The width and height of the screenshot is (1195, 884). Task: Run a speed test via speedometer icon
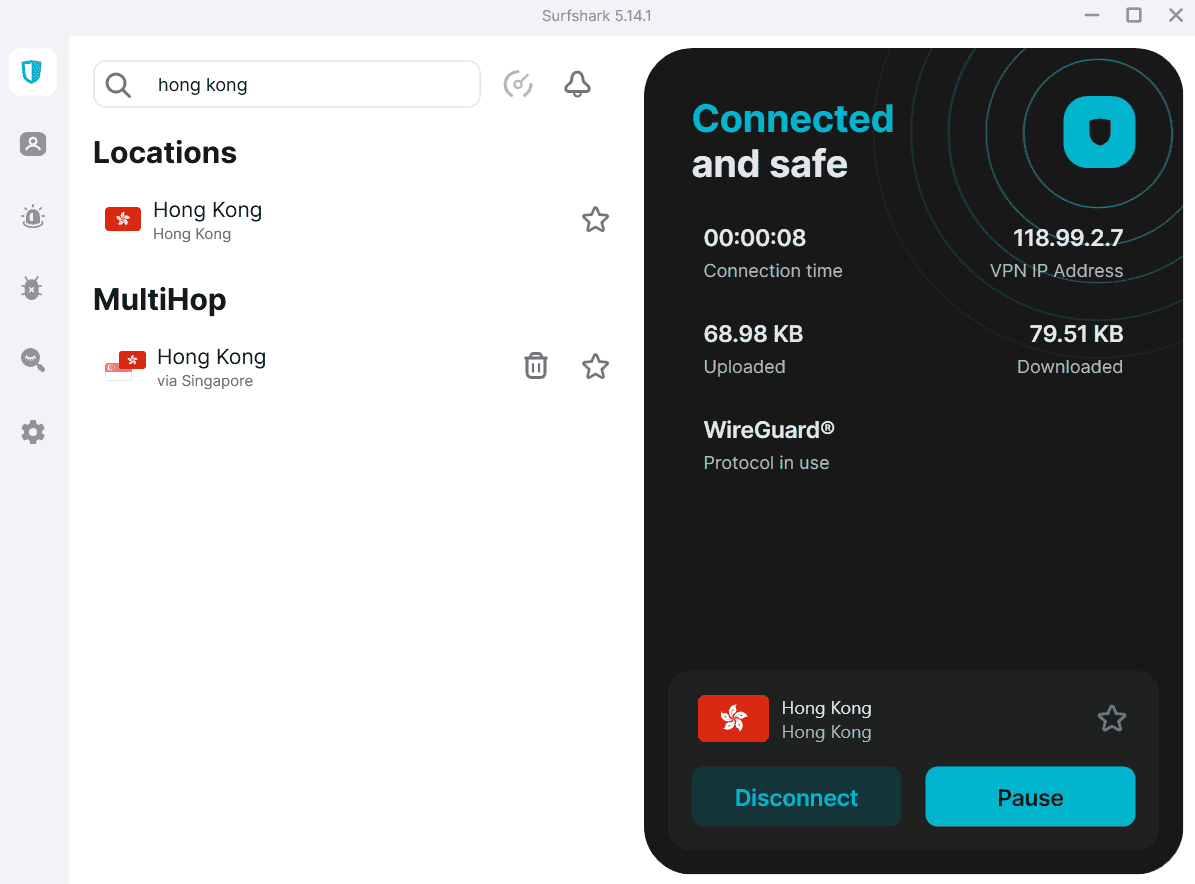pyautogui.click(x=518, y=84)
